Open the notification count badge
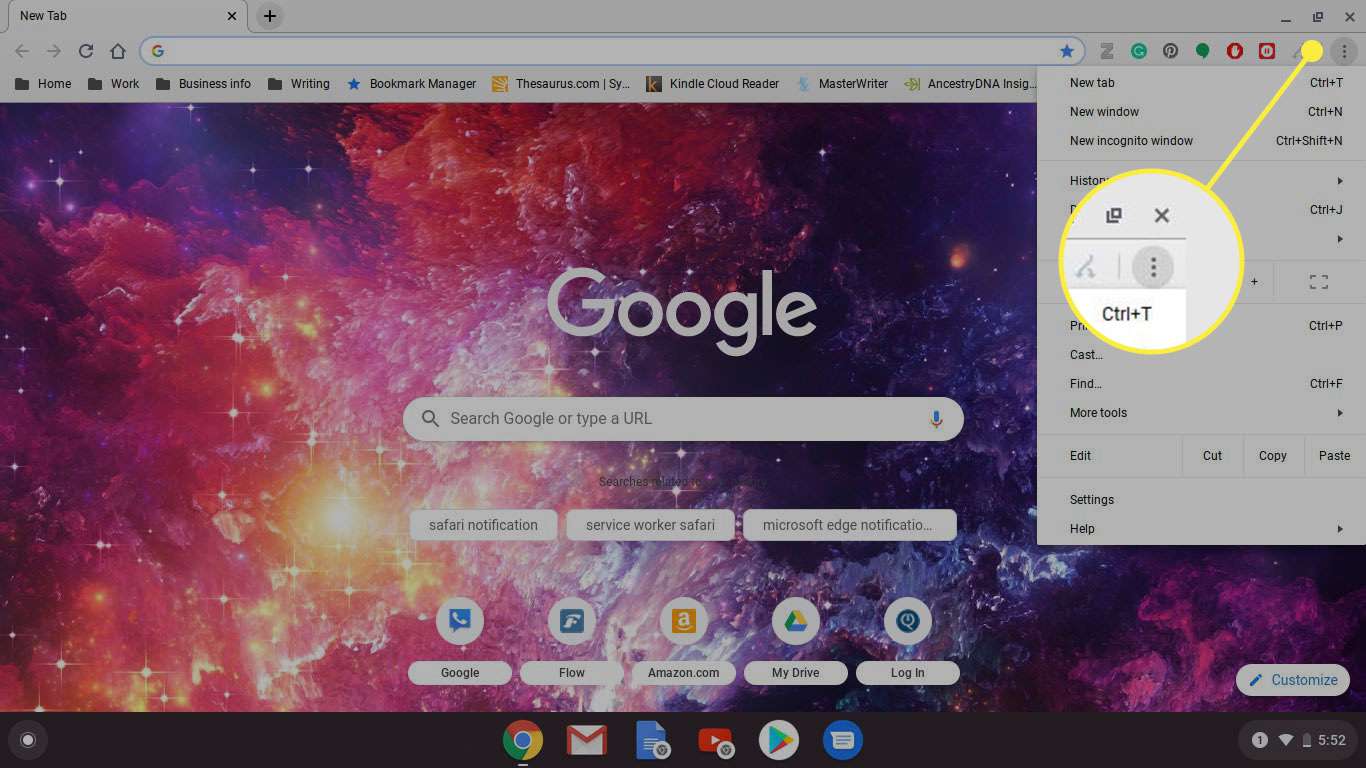Screen dimensions: 1366x768 tap(1260, 741)
